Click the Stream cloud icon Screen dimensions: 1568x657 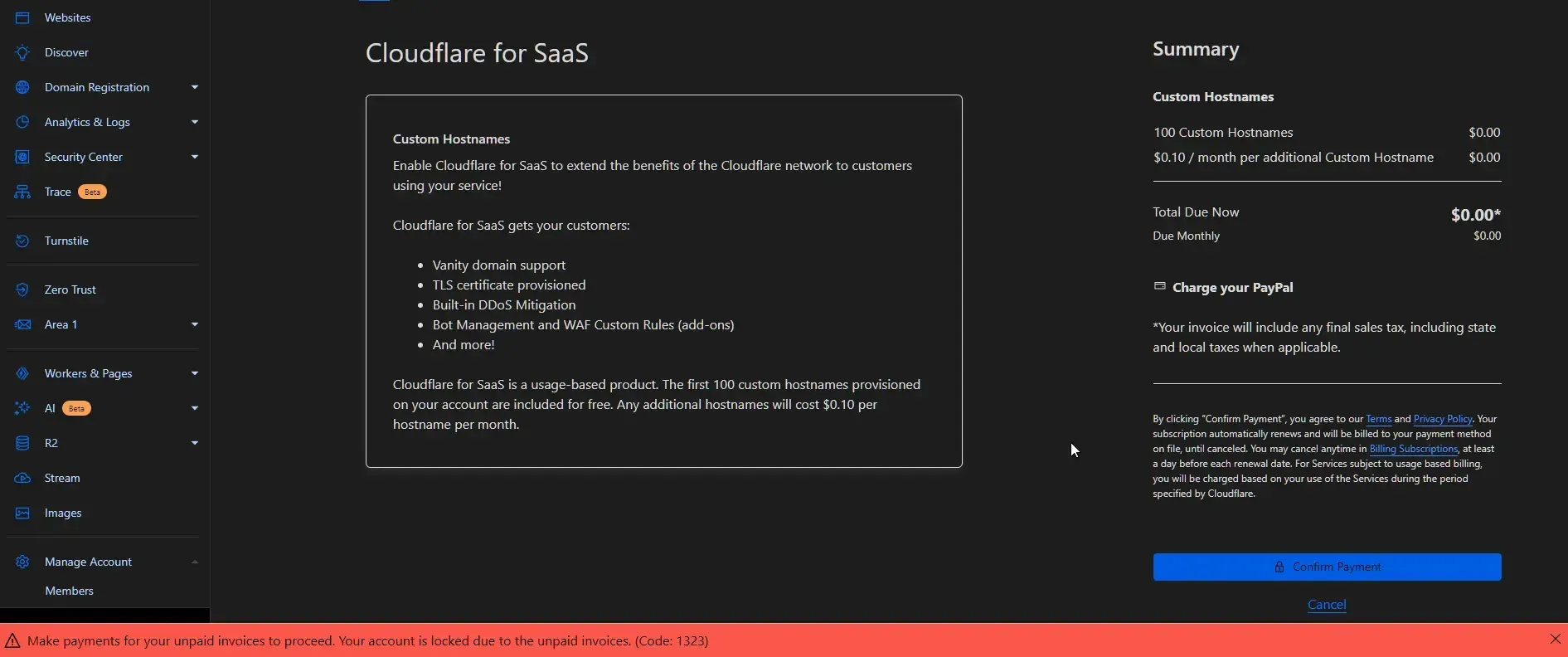coord(22,478)
